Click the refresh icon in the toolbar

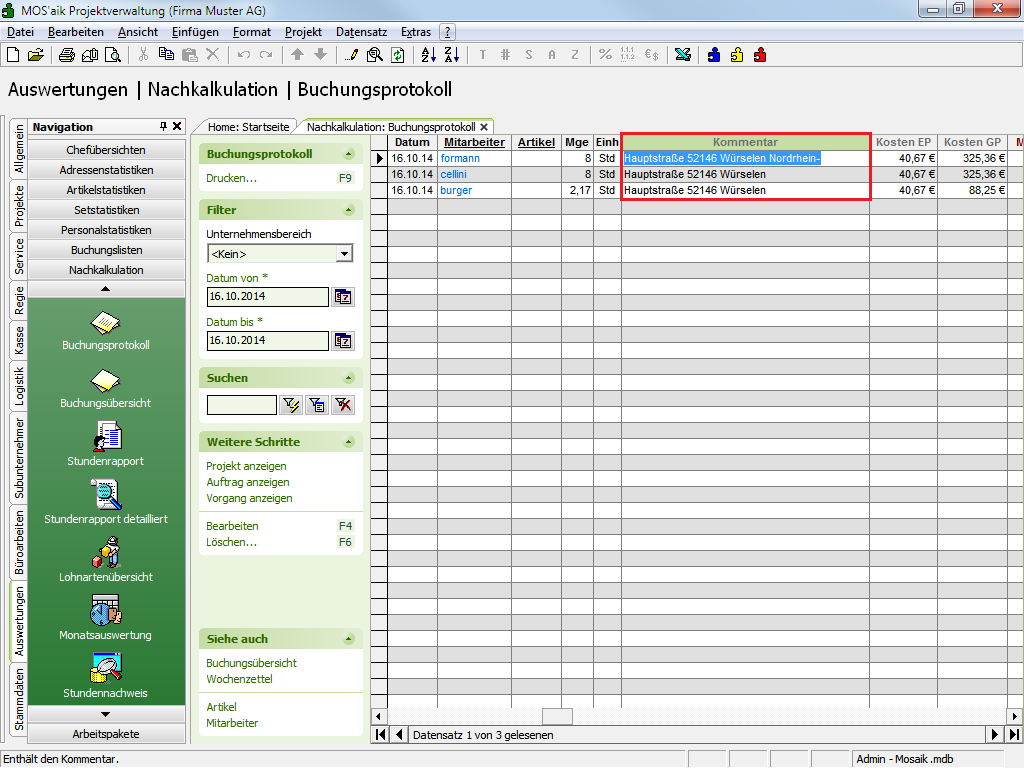pyautogui.click(x=398, y=55)
